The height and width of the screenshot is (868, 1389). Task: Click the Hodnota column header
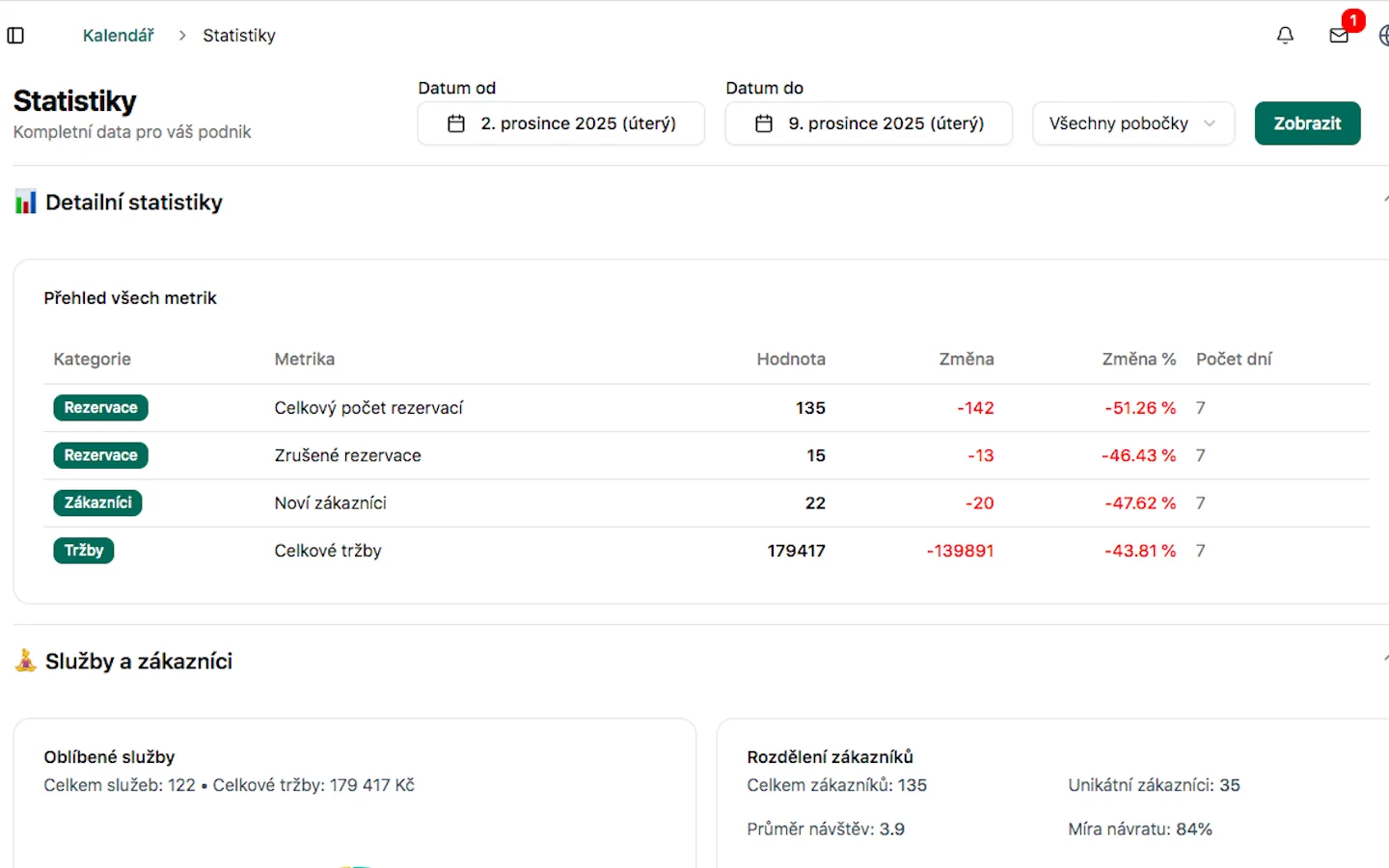790,359
